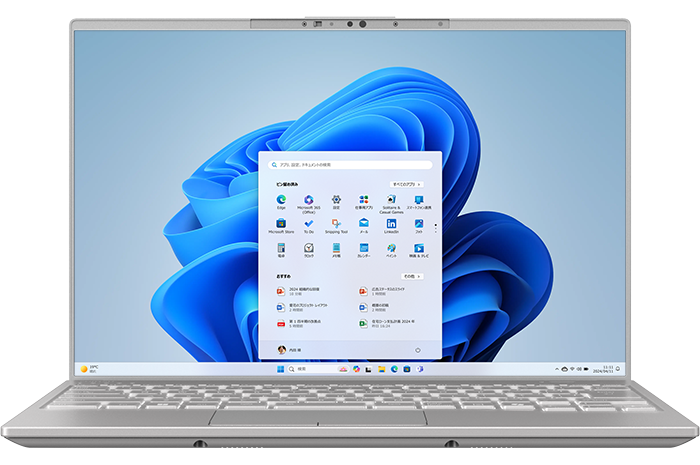Open the first recommended PowerPoint file
The image size is (700, 465).
pyautogui.click(x=300, y=291)
